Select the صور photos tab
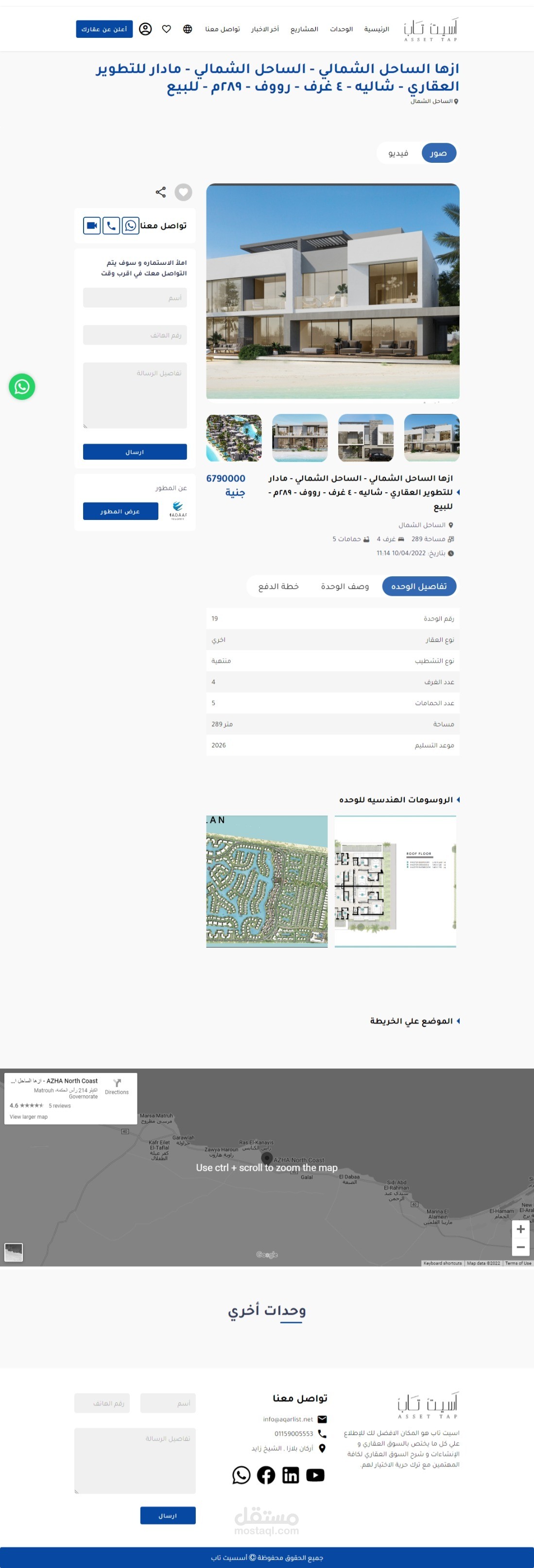Viewport: 534px width, 1568px height. pyautogui.click(x=438, y=153)
